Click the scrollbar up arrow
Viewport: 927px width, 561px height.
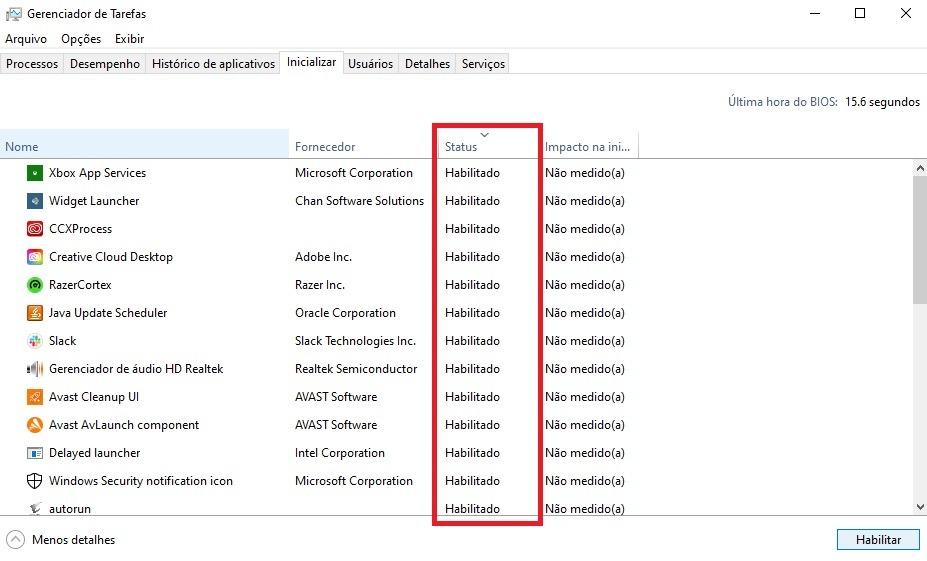[920, 168]
